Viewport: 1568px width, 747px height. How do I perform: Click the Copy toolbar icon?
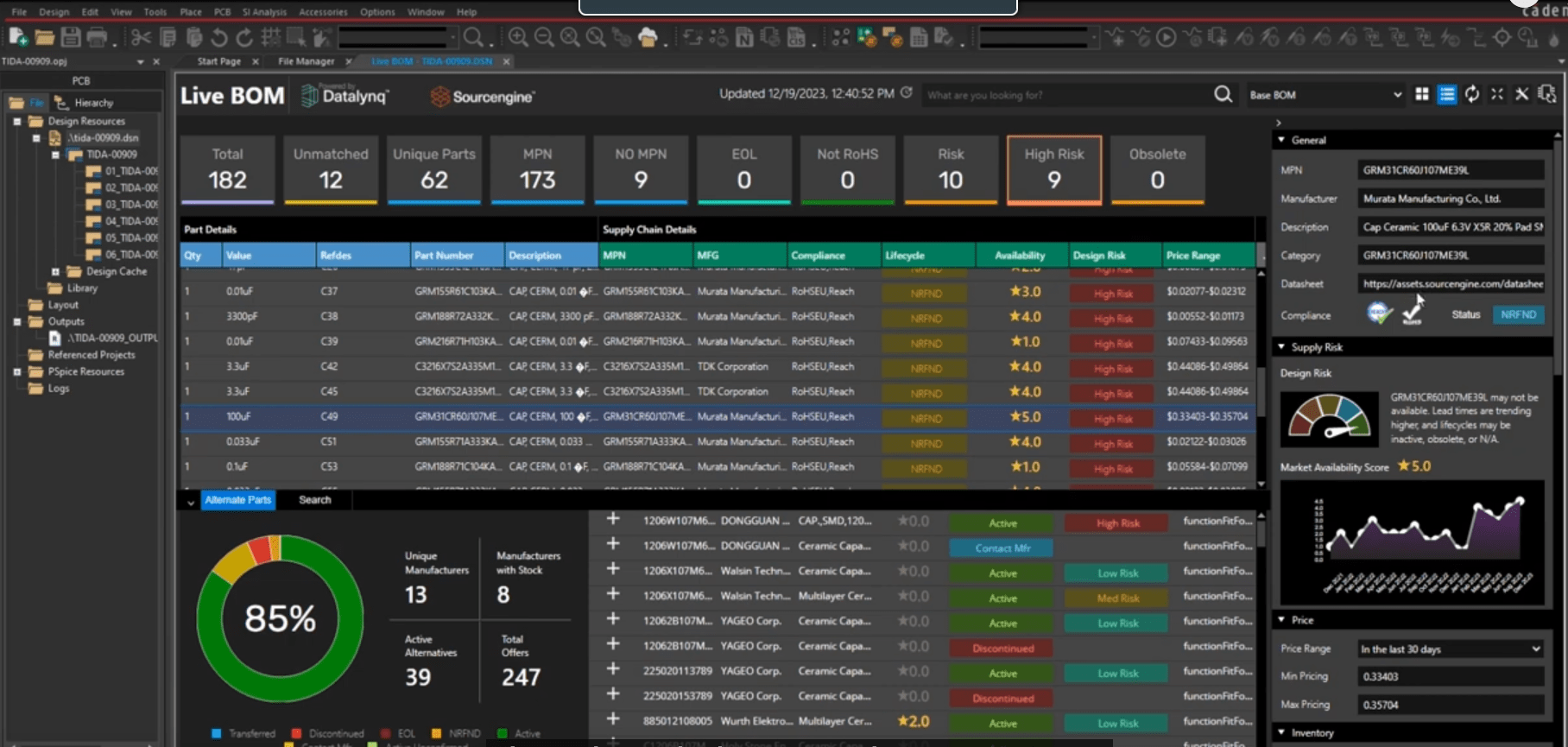pos(168,37)
